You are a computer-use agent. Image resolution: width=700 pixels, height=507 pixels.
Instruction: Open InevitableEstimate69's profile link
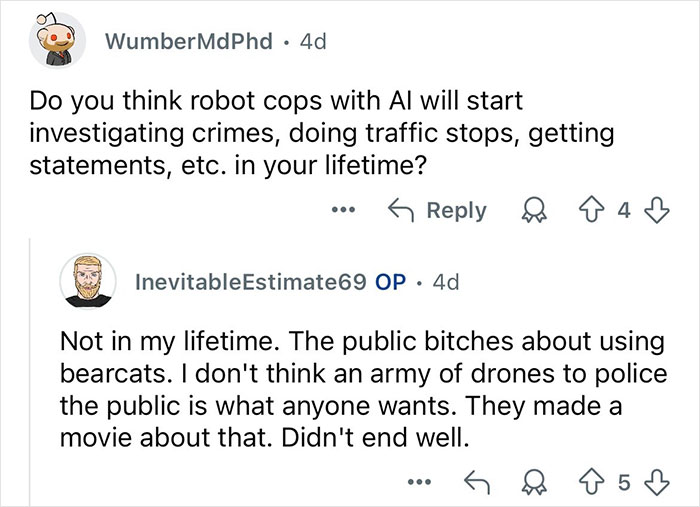(x=250, y=282)
